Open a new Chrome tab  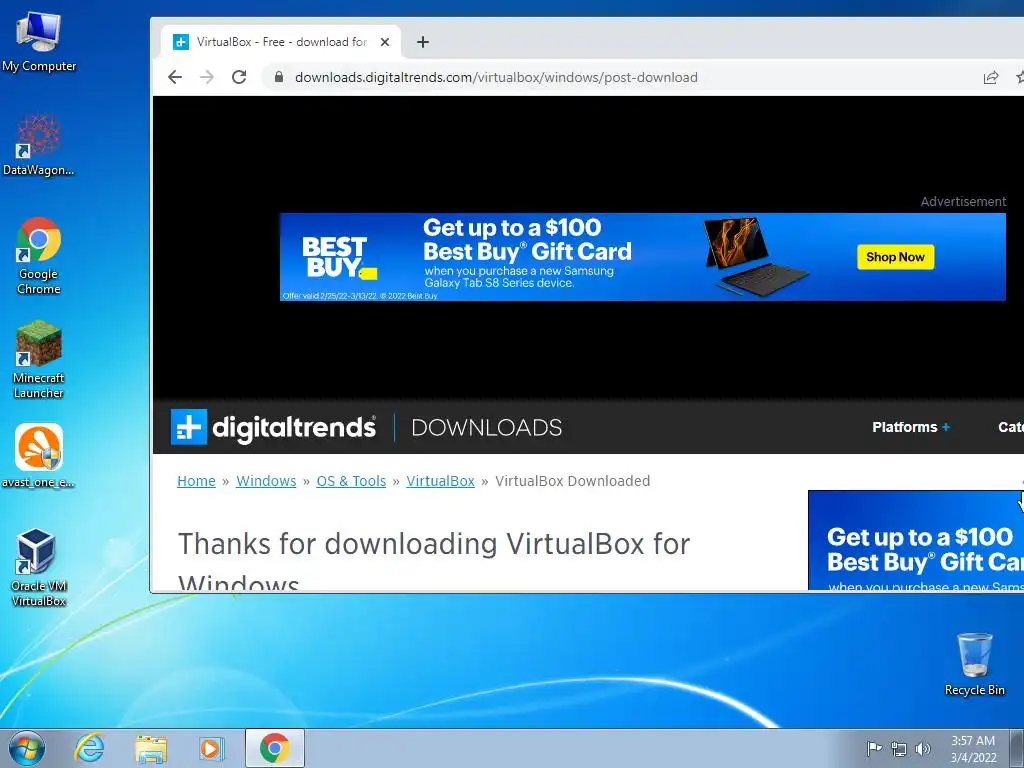[423, 42]
